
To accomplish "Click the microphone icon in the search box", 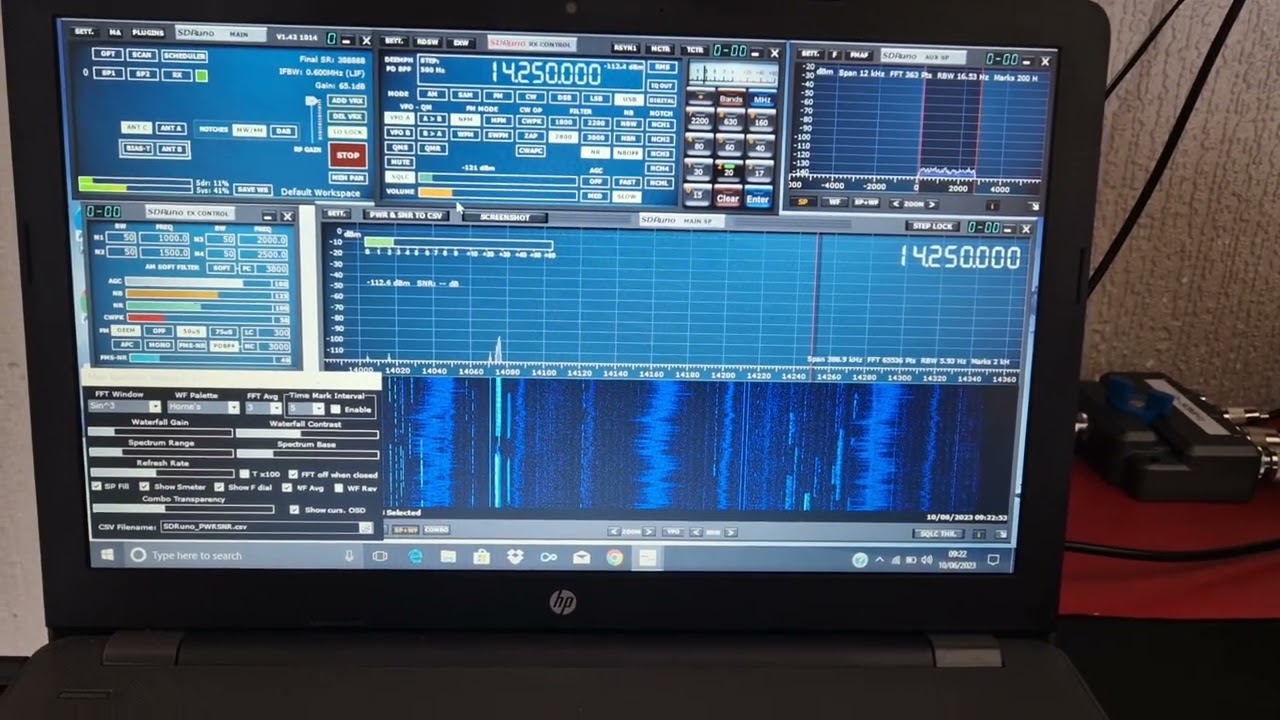I will 349,555.
